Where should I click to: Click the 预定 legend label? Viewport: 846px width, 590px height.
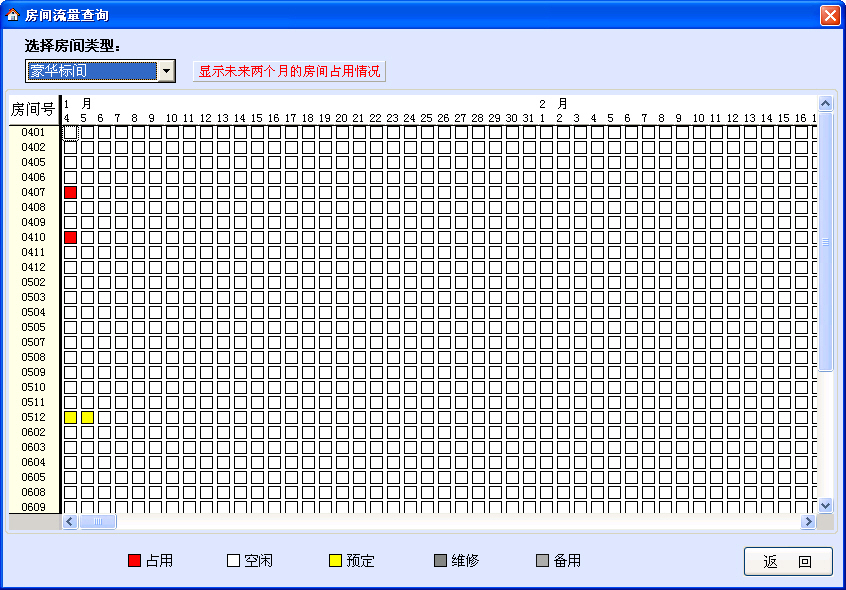tap(360, 561)
